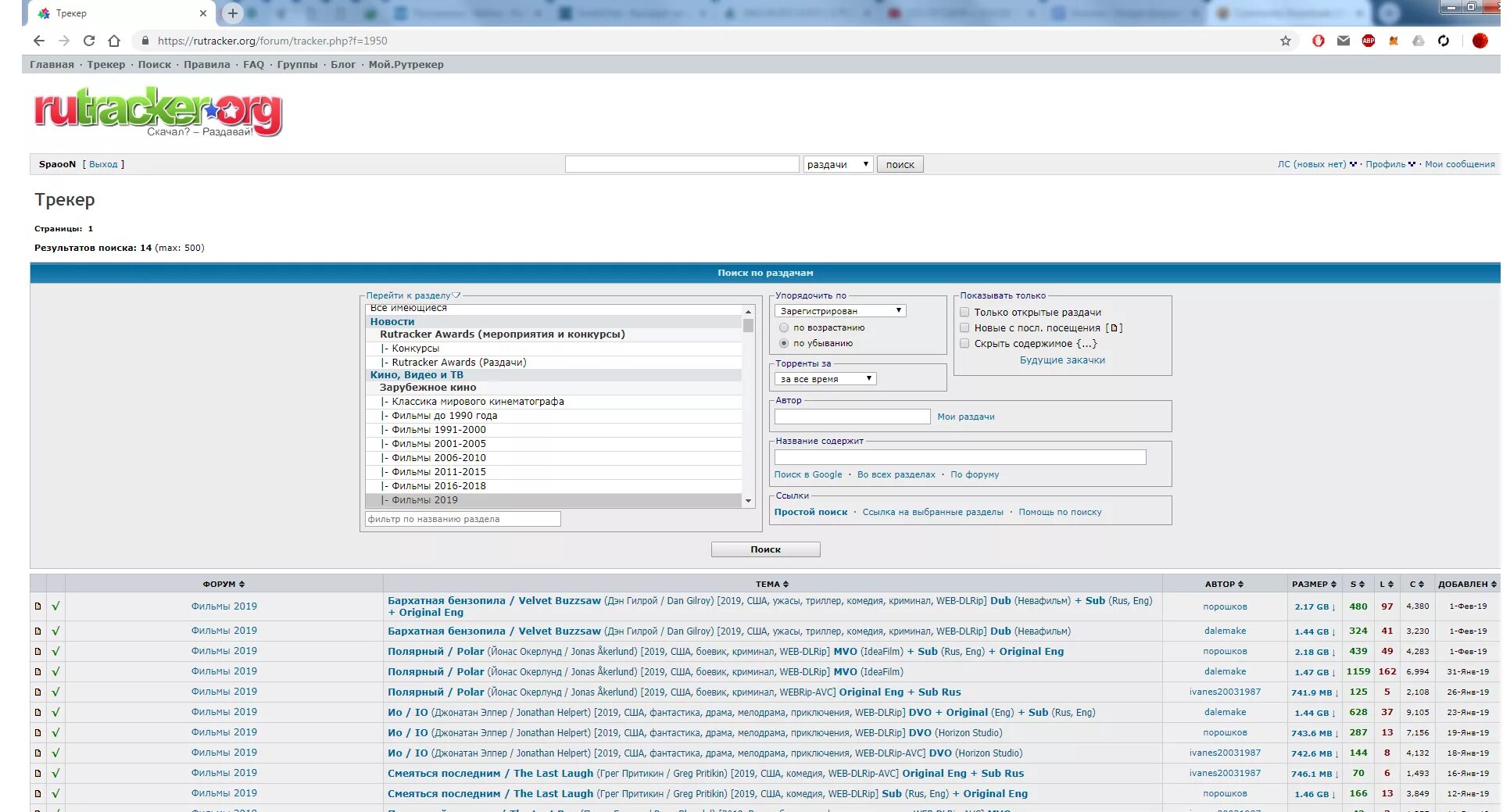
Task: Click the rutracker.org logo
Action: pyautogui.click(x=158, y=111)
